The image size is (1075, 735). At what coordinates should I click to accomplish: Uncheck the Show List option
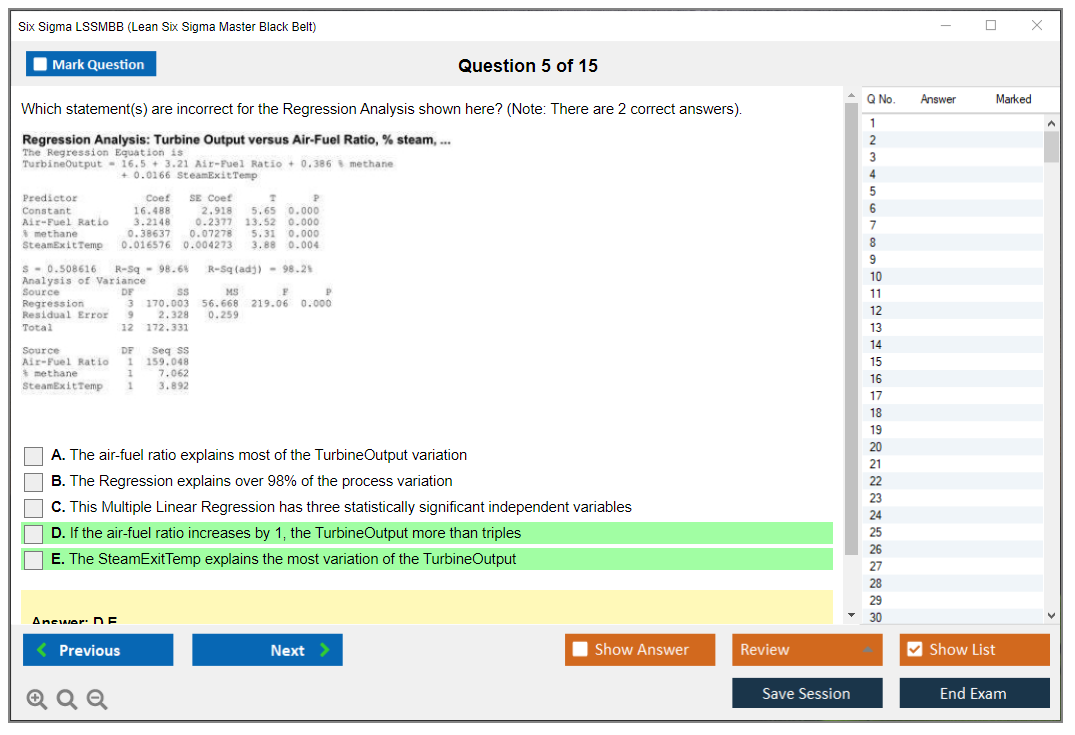914,650
